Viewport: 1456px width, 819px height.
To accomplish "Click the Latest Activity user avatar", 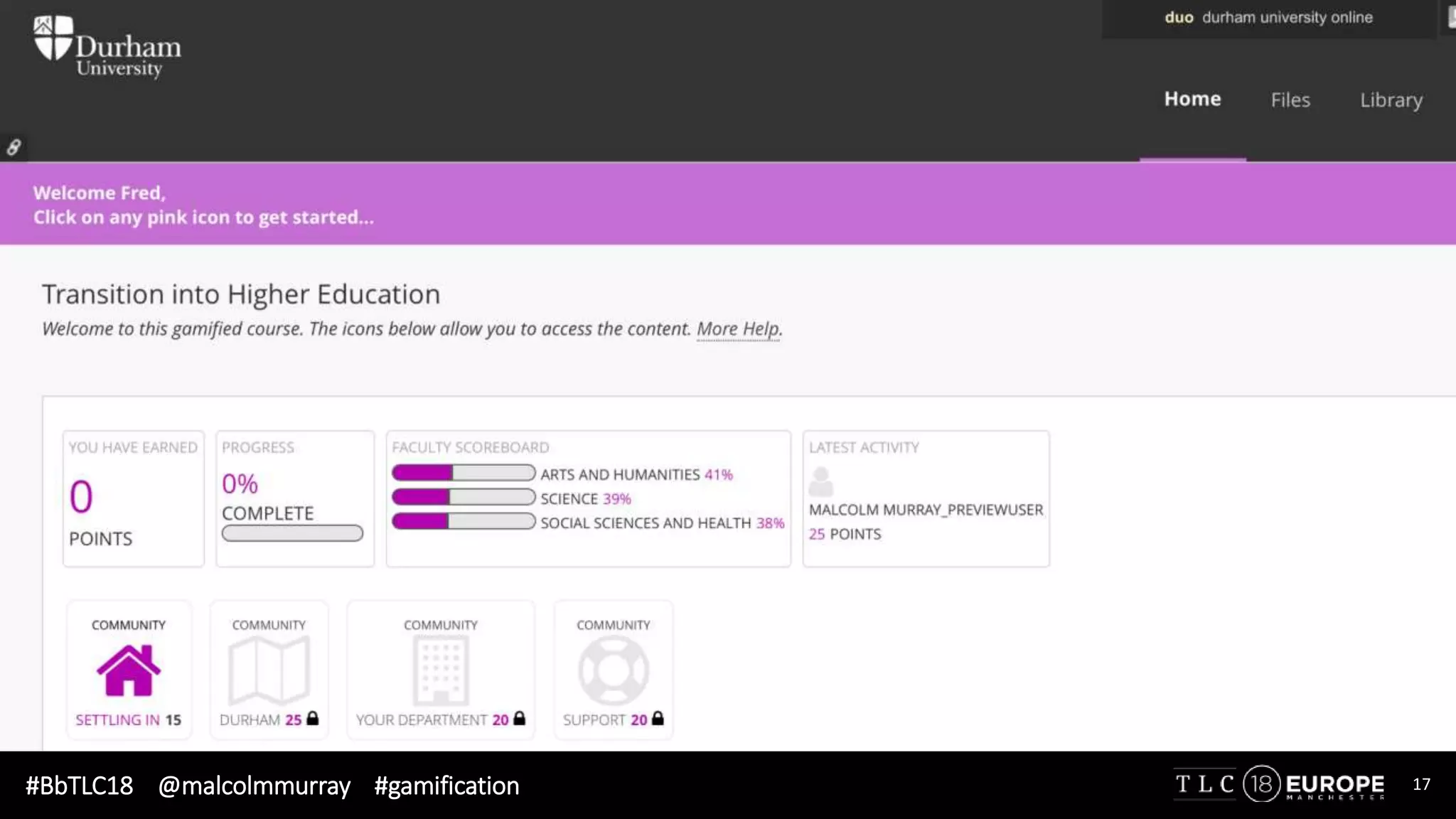I will pyautogui.click(x=820, y=482).
